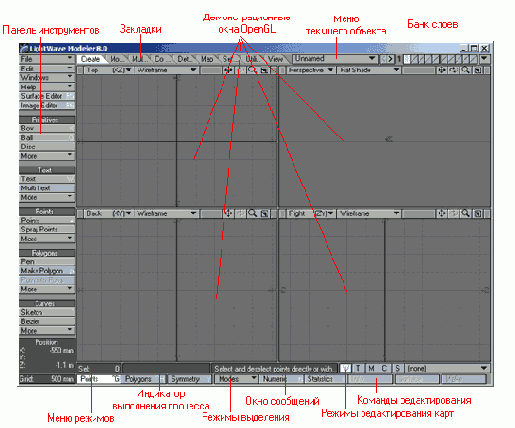Click the zoom magnifier icon in Top viewport
The image size is (515, 428).
pyautogui.click(x=252, y=70)
